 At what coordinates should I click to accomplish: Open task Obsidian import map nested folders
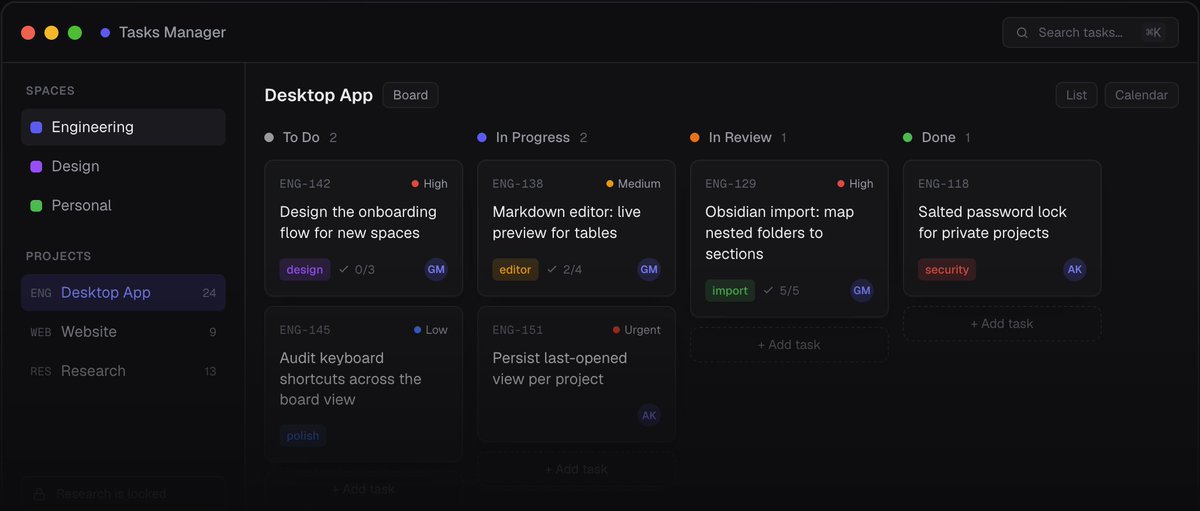pyautogui.click(x=789, y=238)
